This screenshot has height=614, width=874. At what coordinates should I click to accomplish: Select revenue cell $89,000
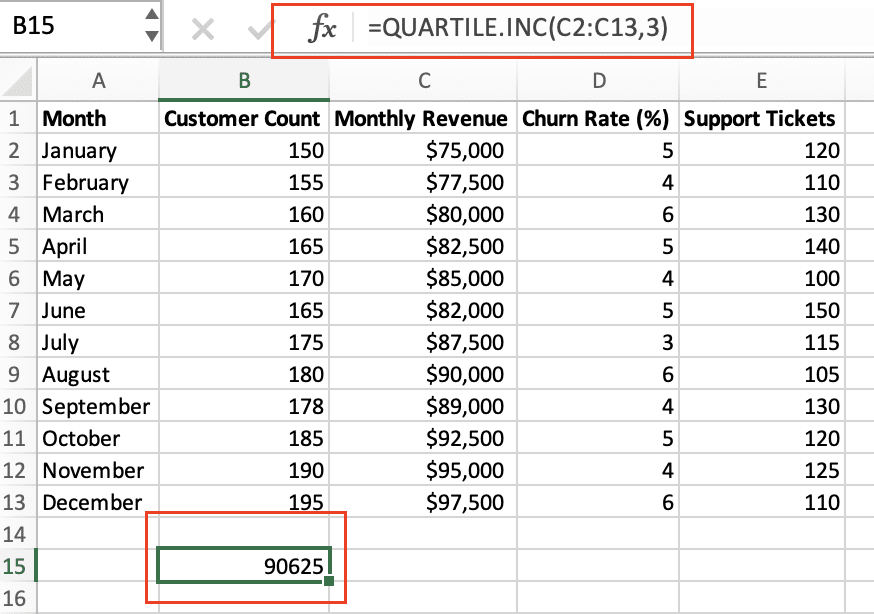(424, 406)
